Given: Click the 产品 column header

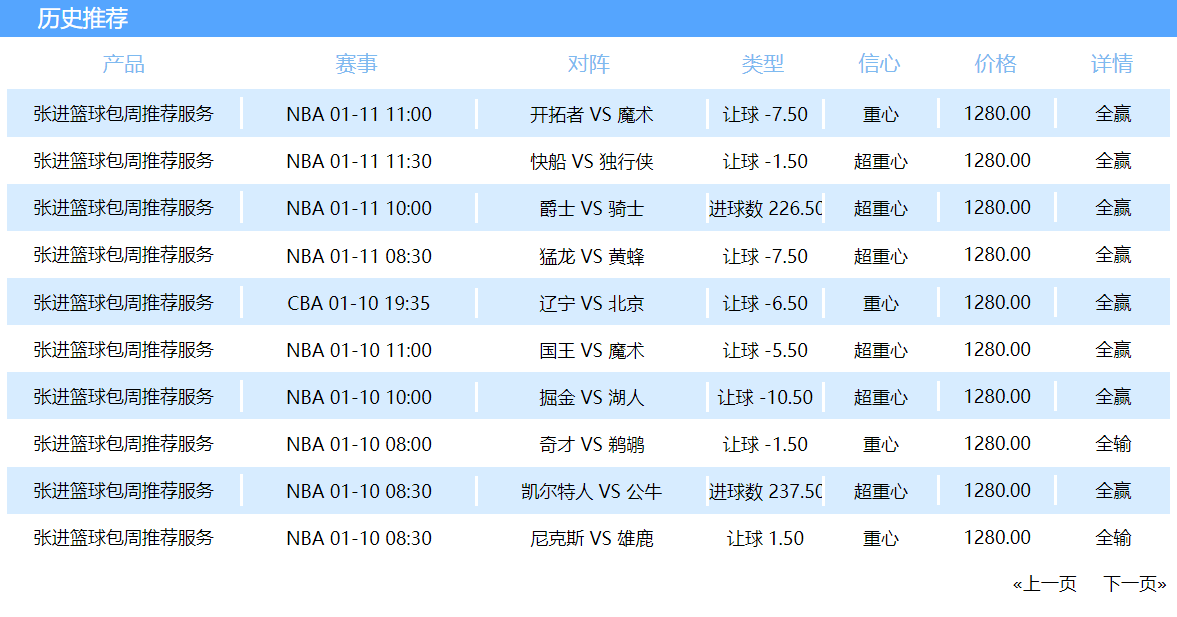Looking at the screenshot, I should [124, 64].
